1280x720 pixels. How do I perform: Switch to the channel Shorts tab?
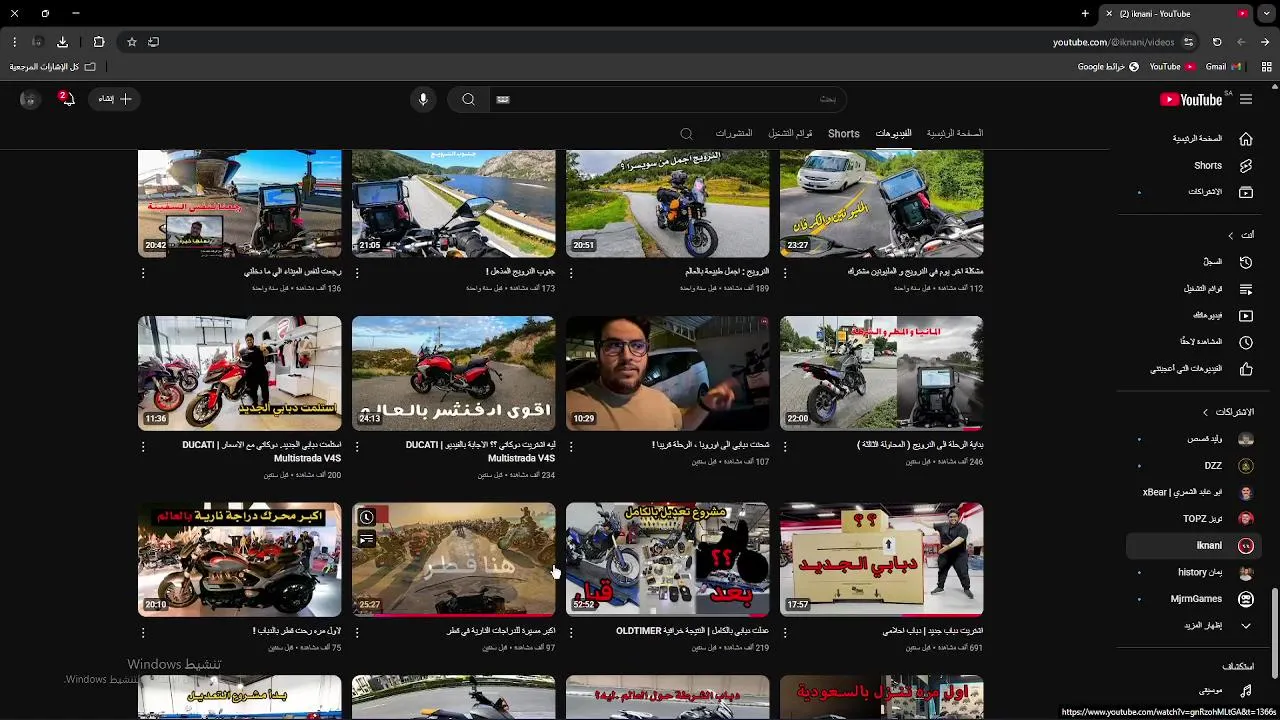pos(843,133)
